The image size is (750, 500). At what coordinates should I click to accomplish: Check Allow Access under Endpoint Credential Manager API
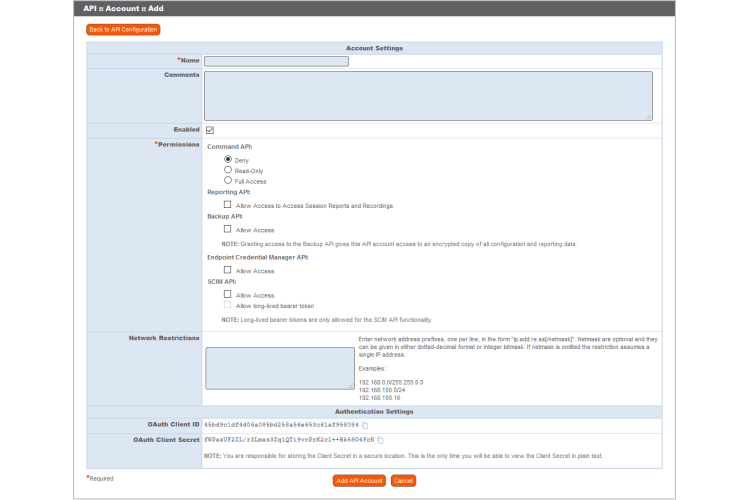tap(228, 270)
